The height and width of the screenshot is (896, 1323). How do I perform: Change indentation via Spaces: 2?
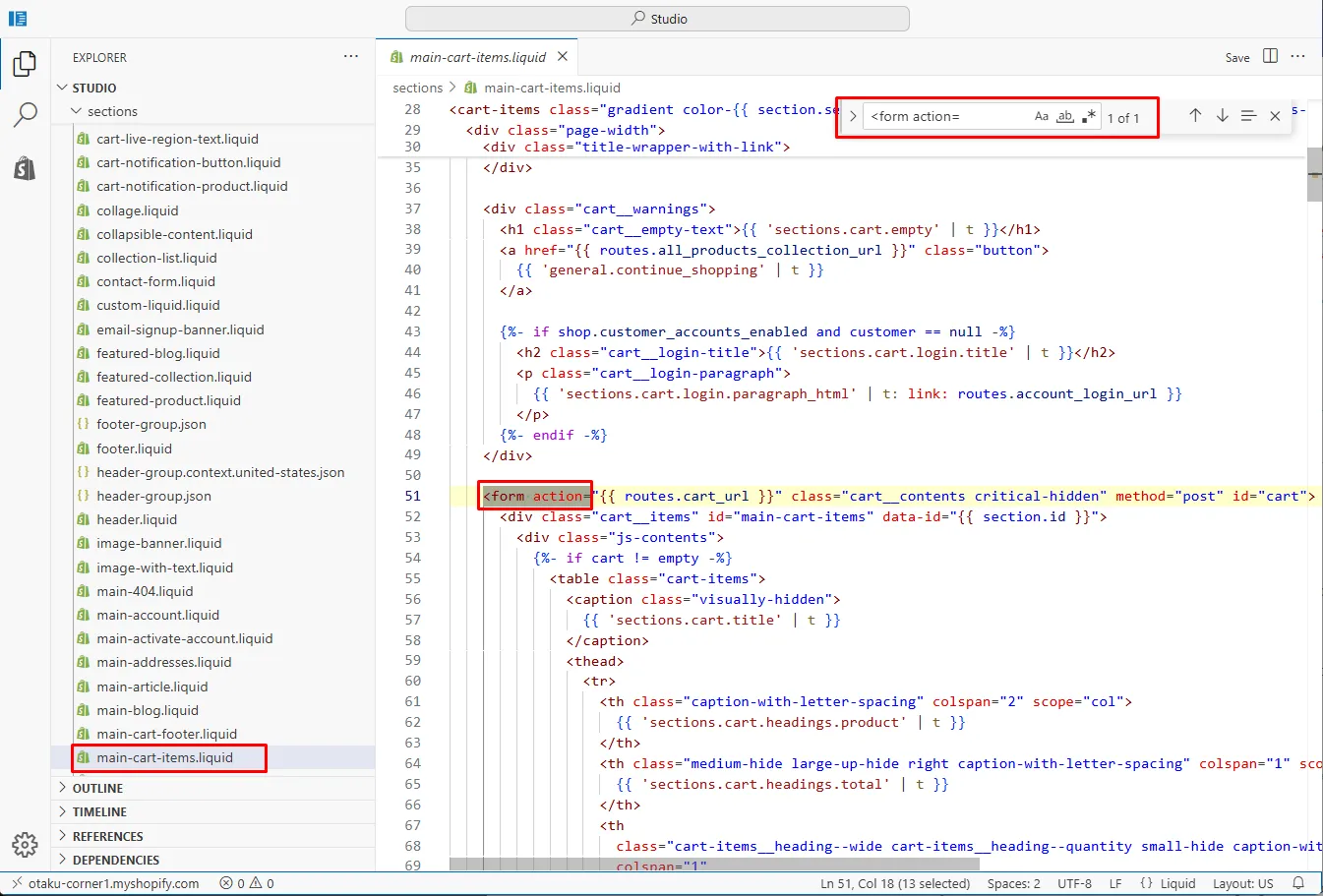click(1014, 883)
